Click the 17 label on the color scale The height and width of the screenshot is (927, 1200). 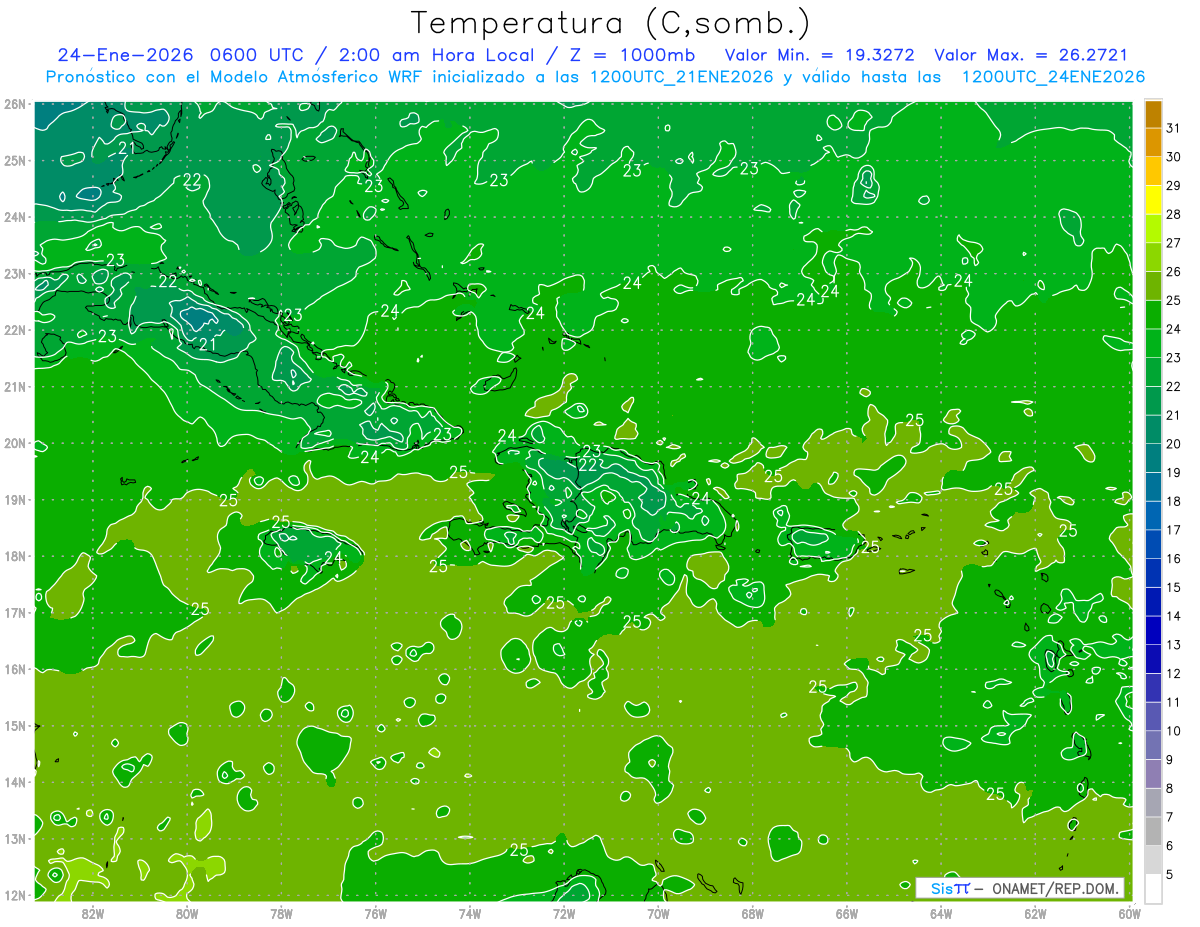tap(1173, 530)
